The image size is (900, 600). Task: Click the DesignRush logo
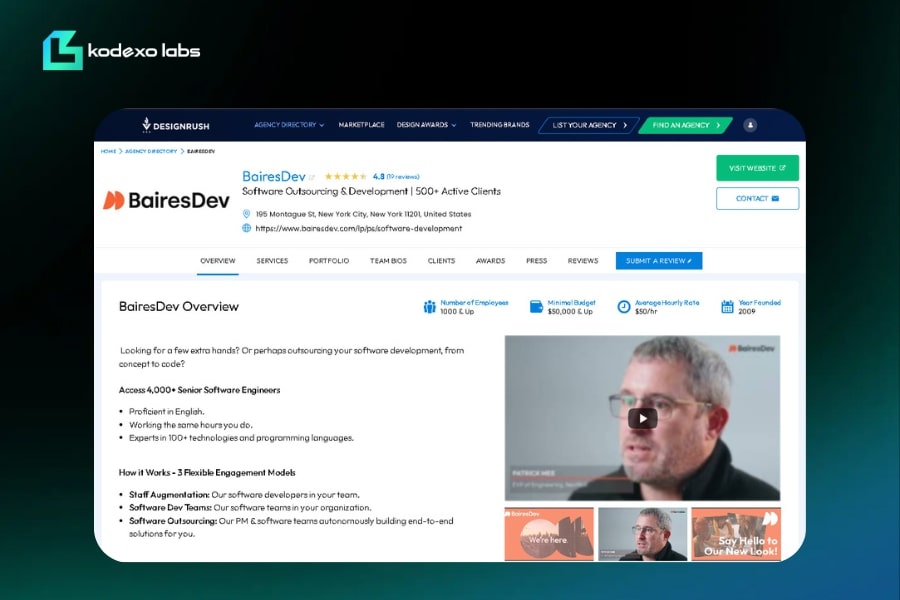[176, 125]
